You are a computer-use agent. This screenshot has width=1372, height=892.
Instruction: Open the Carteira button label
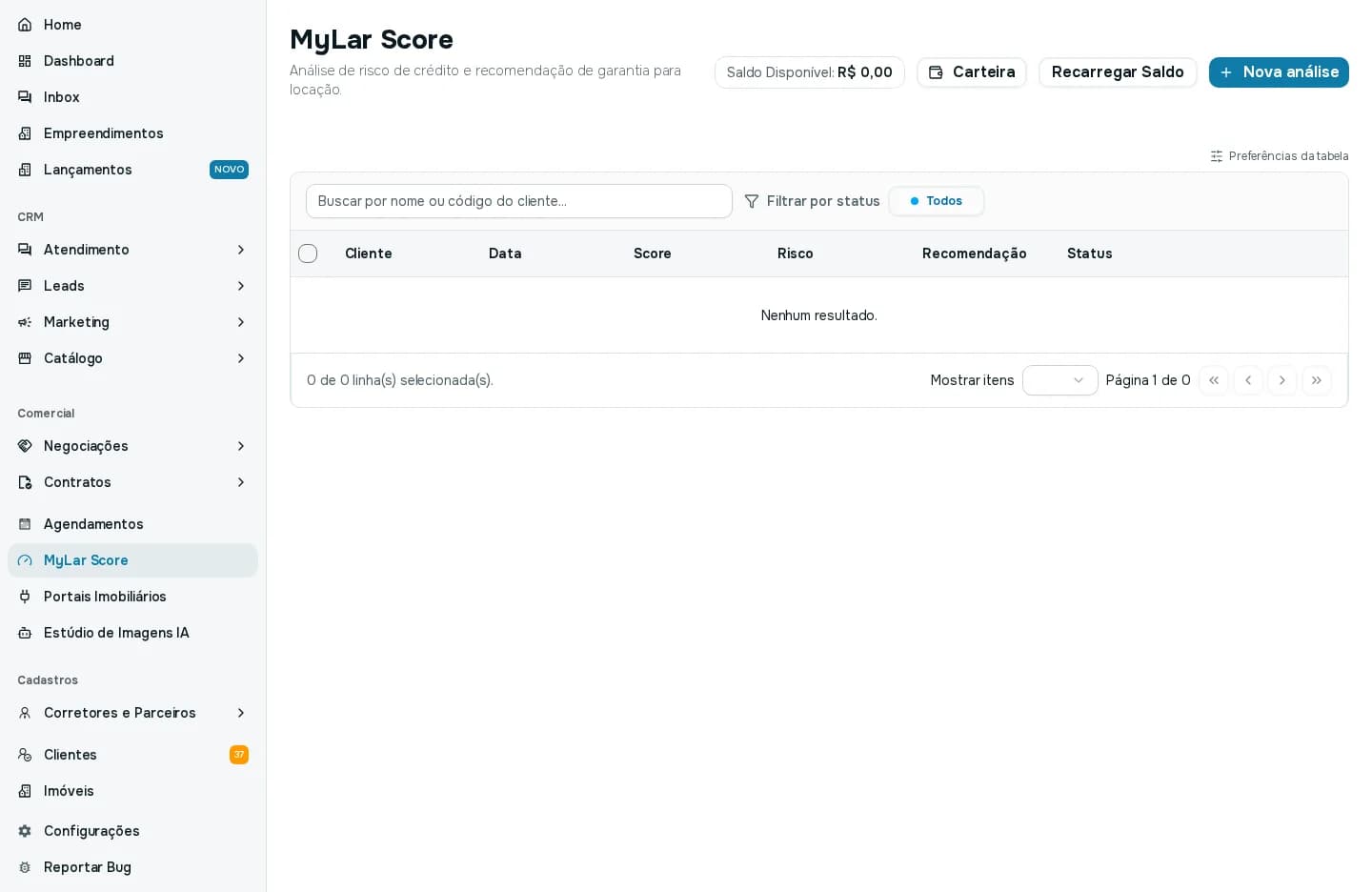point(984,72)
